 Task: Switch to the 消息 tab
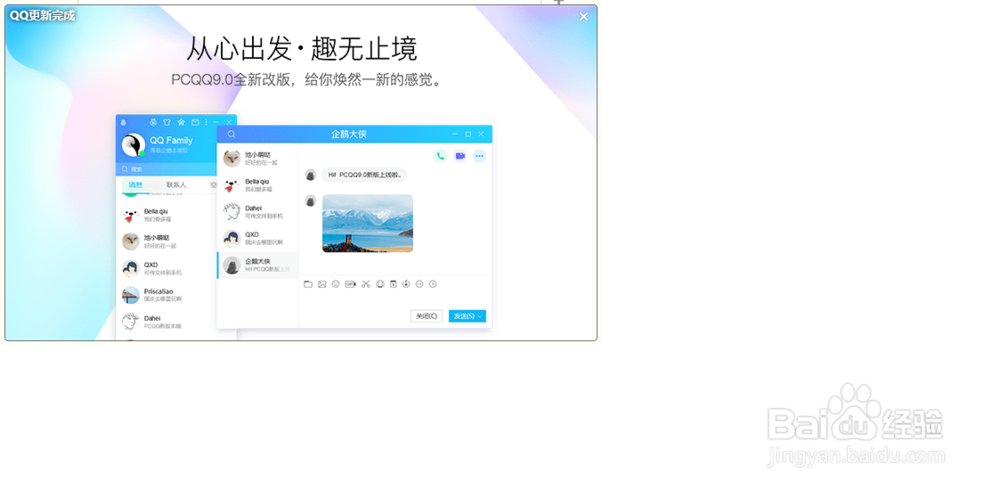point(135,185)
